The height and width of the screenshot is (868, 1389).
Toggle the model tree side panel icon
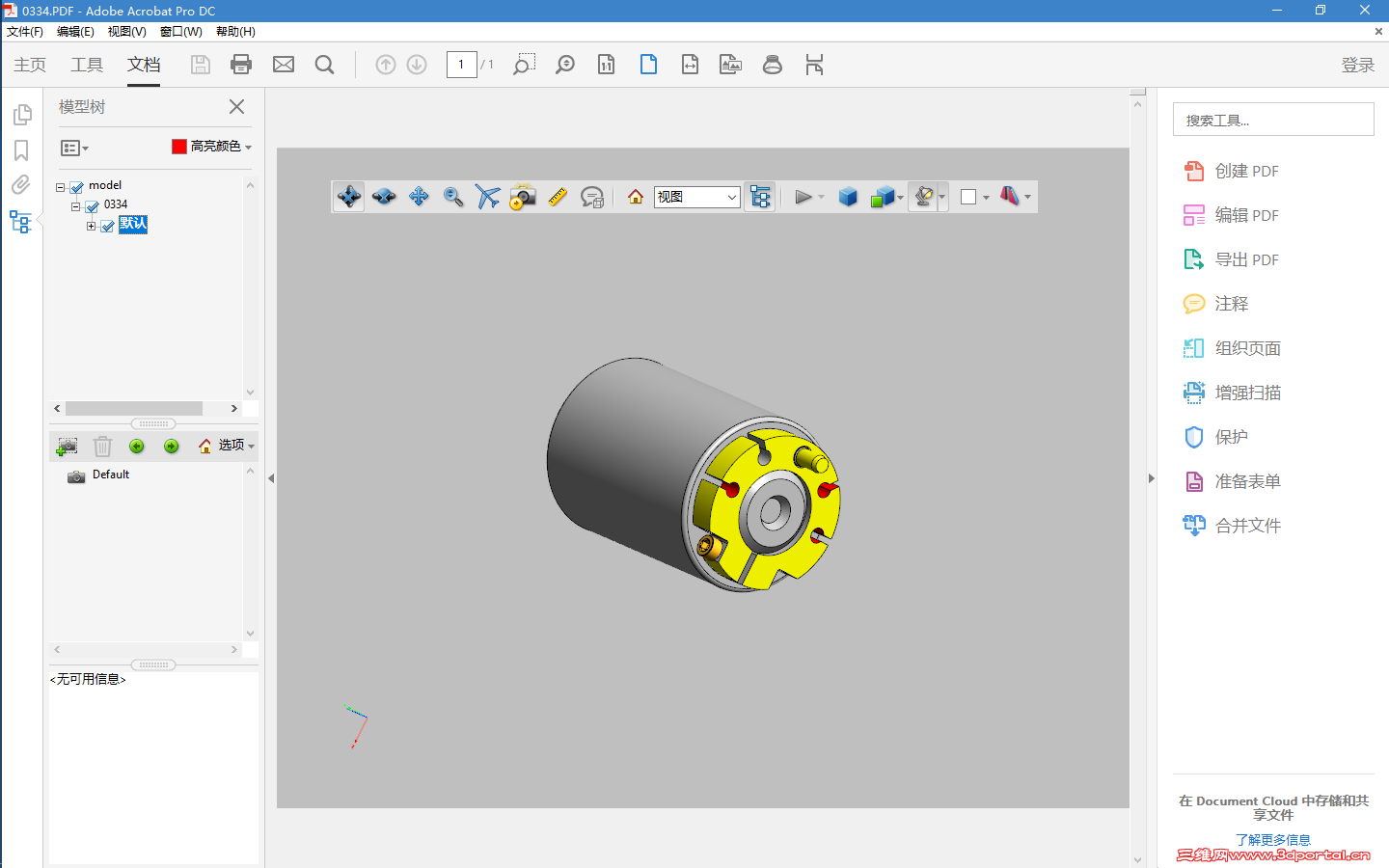pos(21,222)
